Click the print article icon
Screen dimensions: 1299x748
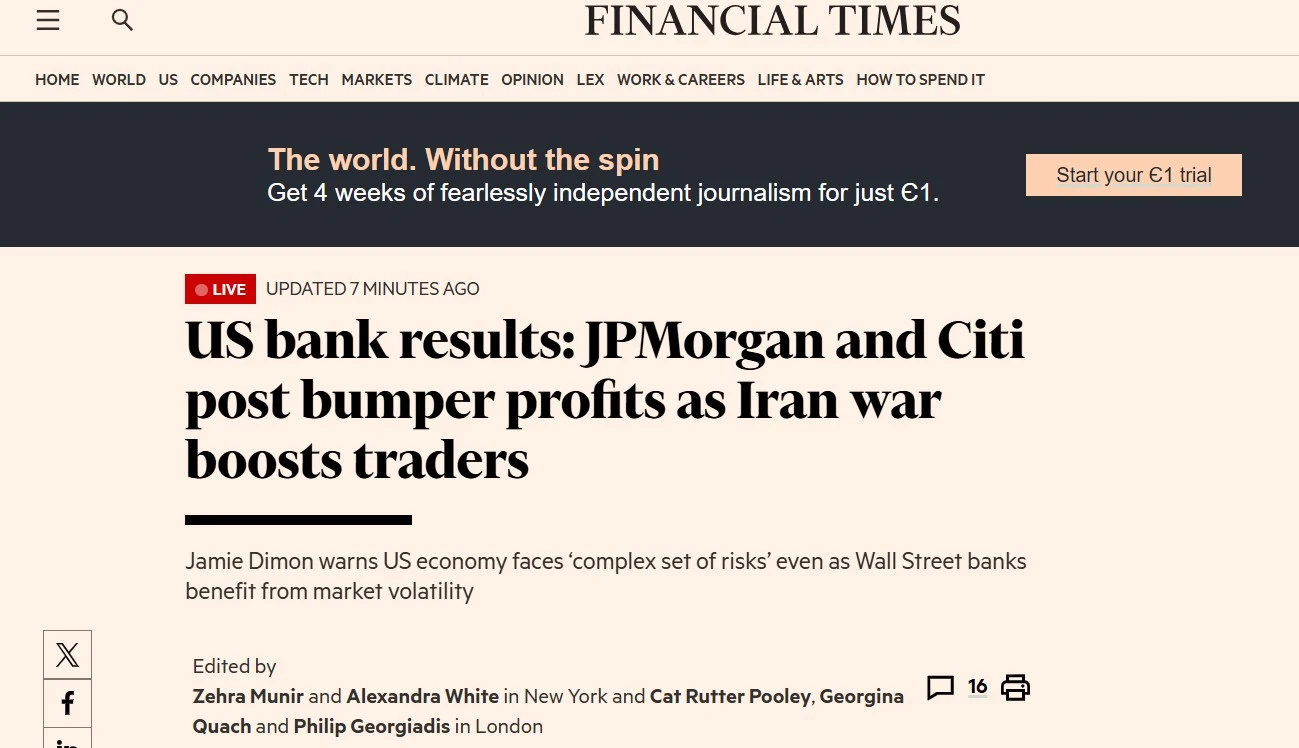tap(1015, 687)
